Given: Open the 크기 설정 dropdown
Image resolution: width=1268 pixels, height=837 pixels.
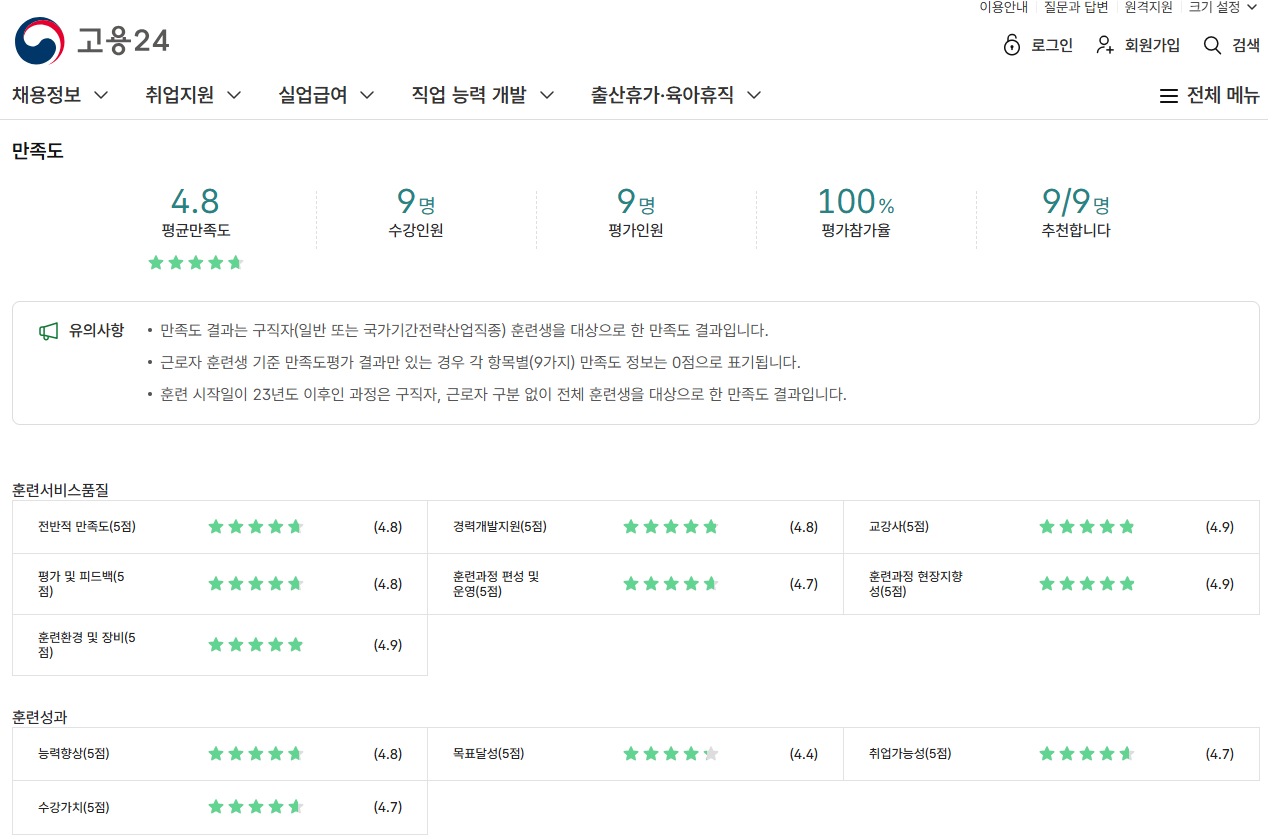Looking at the screenshot, I should (x=1222, y=7).
